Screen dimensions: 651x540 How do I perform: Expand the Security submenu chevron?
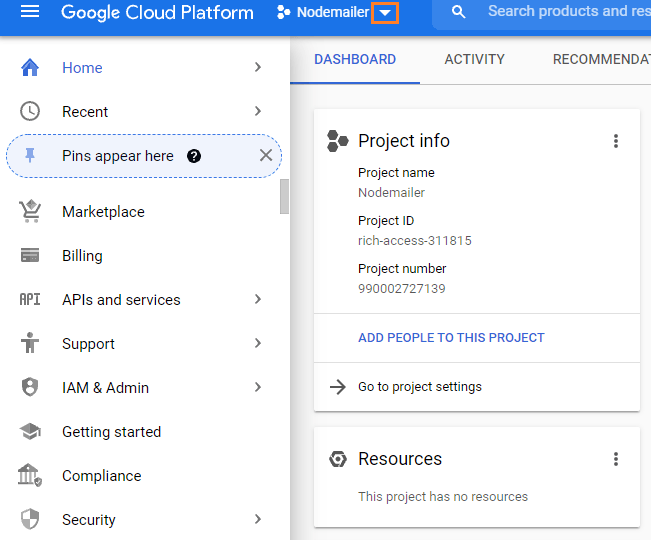tap(258, 519)
